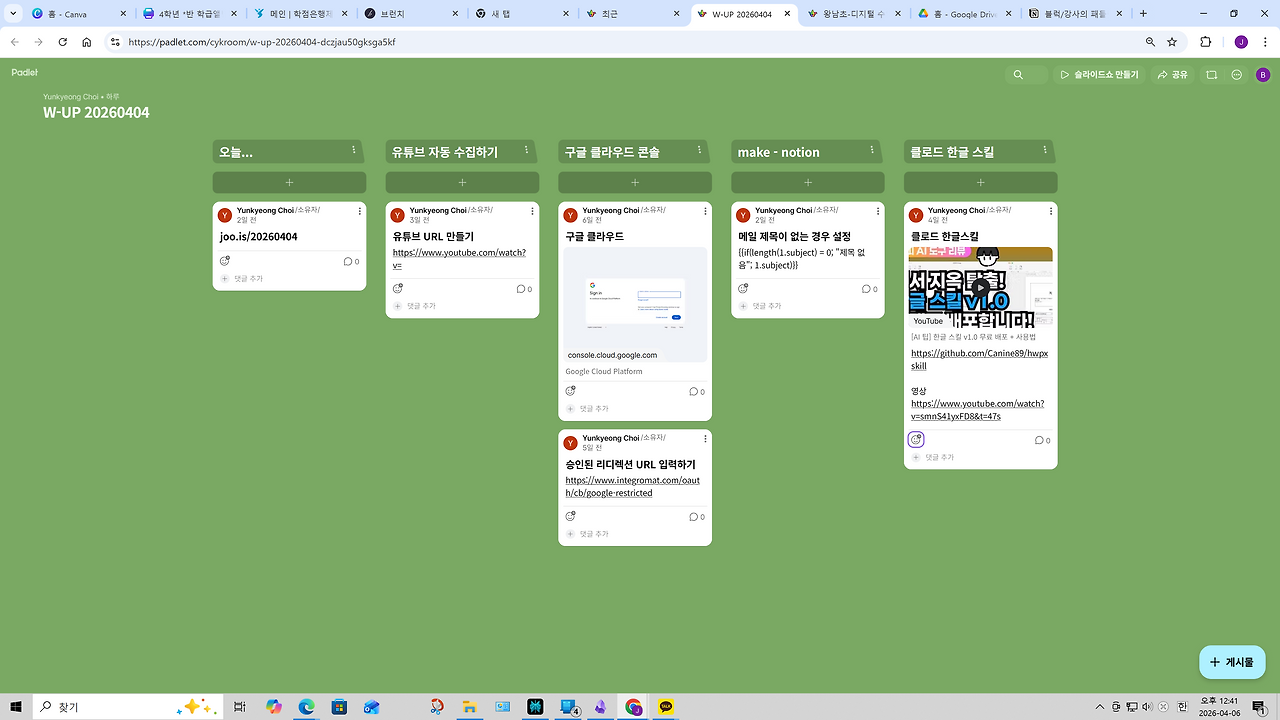Open the github.com/Canine89/hwpxskill link
Image resolution: width=1280 pixels, height=720 pixels.
pyautogui.click(x=979, y=360)
